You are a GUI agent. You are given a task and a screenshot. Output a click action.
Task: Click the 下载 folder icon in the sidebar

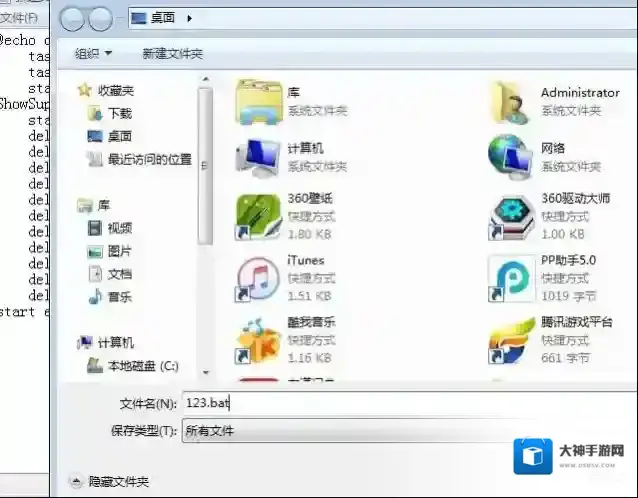pos(95,113)
